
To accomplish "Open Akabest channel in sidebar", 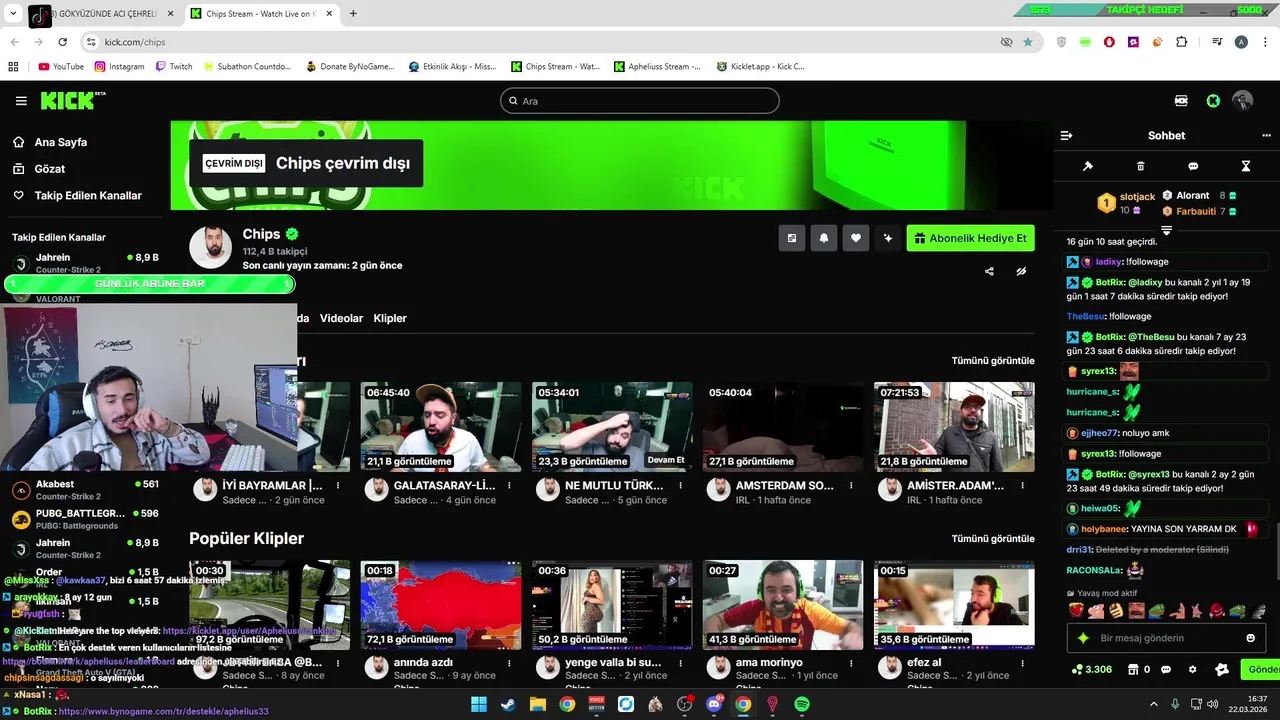I will click(x=85, y=490).
